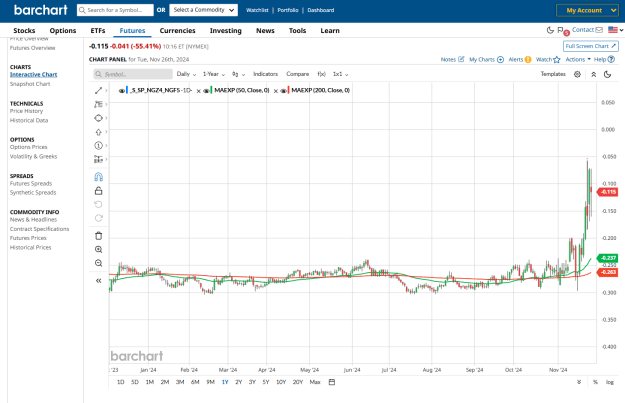
Task: Remove the MAEXP (50) indicator with X
Action: coord(275,91)
